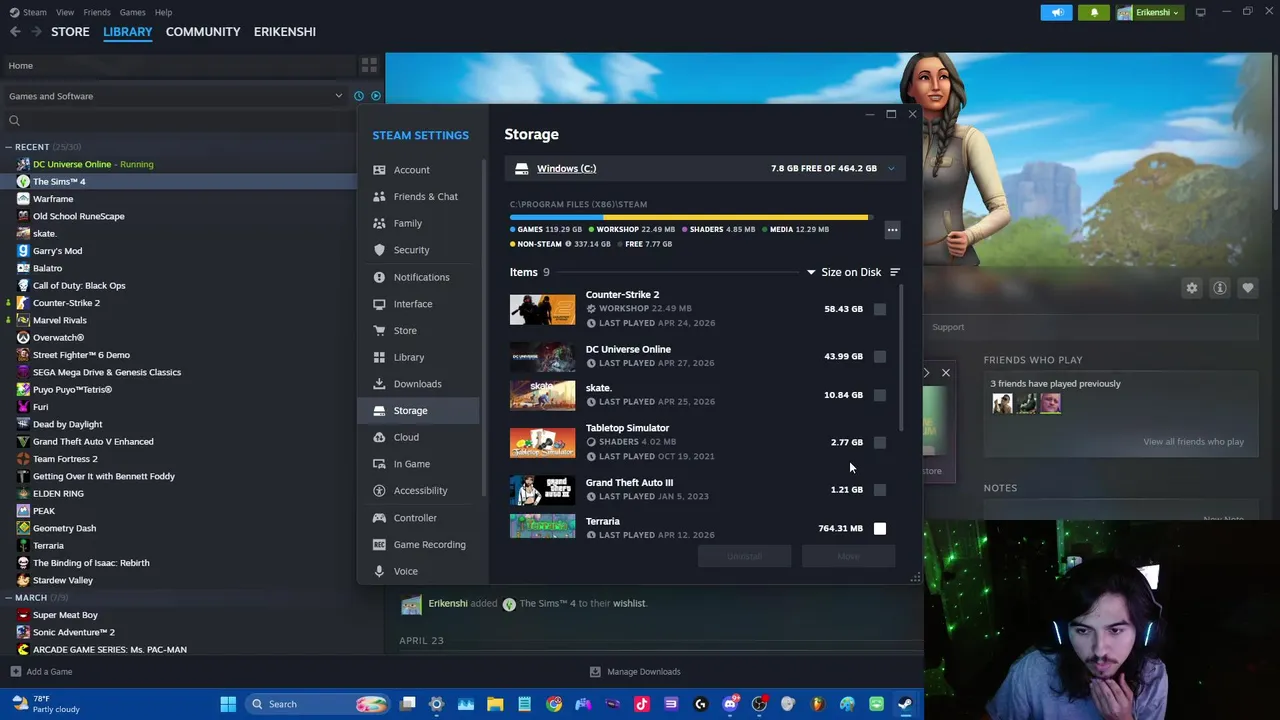Open the ERIKENSHI profile tab
Image resolution: width=1280 pixels, height=720 pixels.
(x=285, y=32)
